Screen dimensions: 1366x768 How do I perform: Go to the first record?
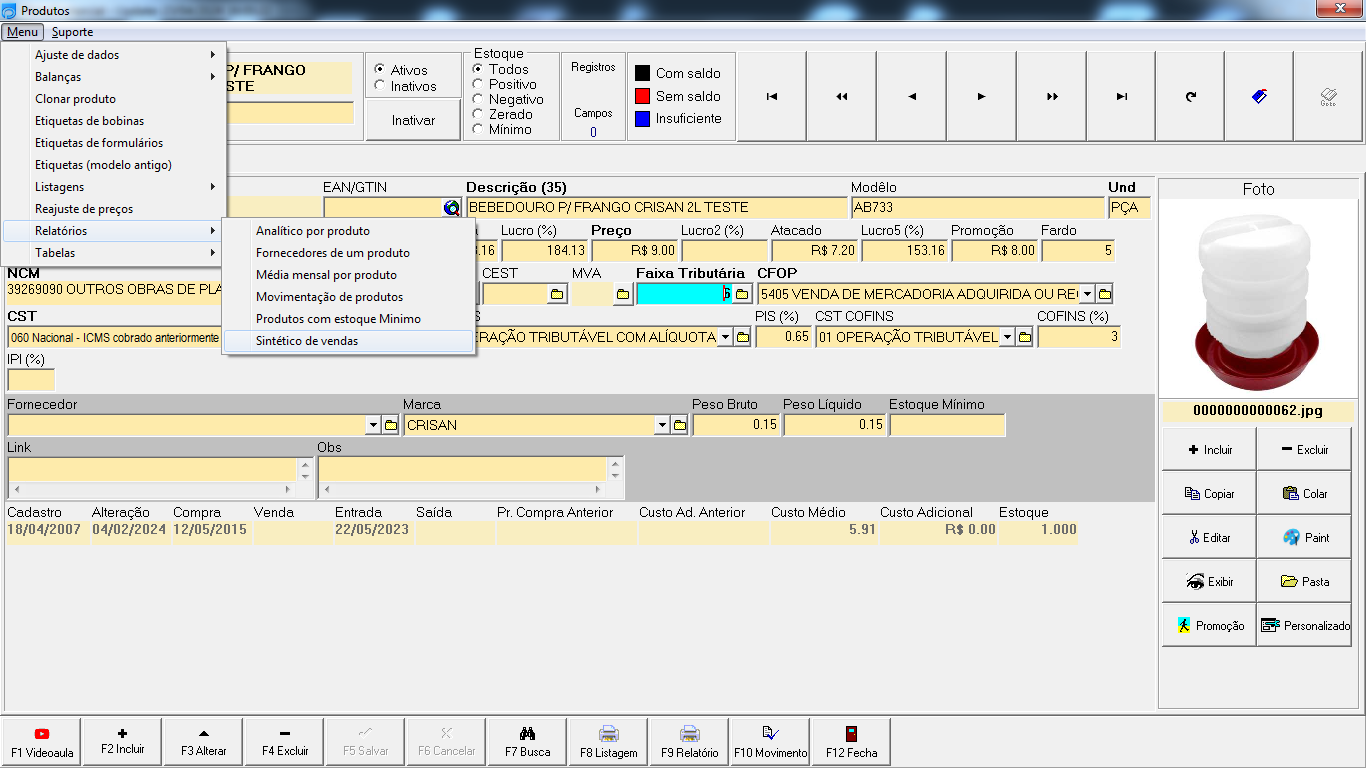pyautogui.click(x=771, y=96)
